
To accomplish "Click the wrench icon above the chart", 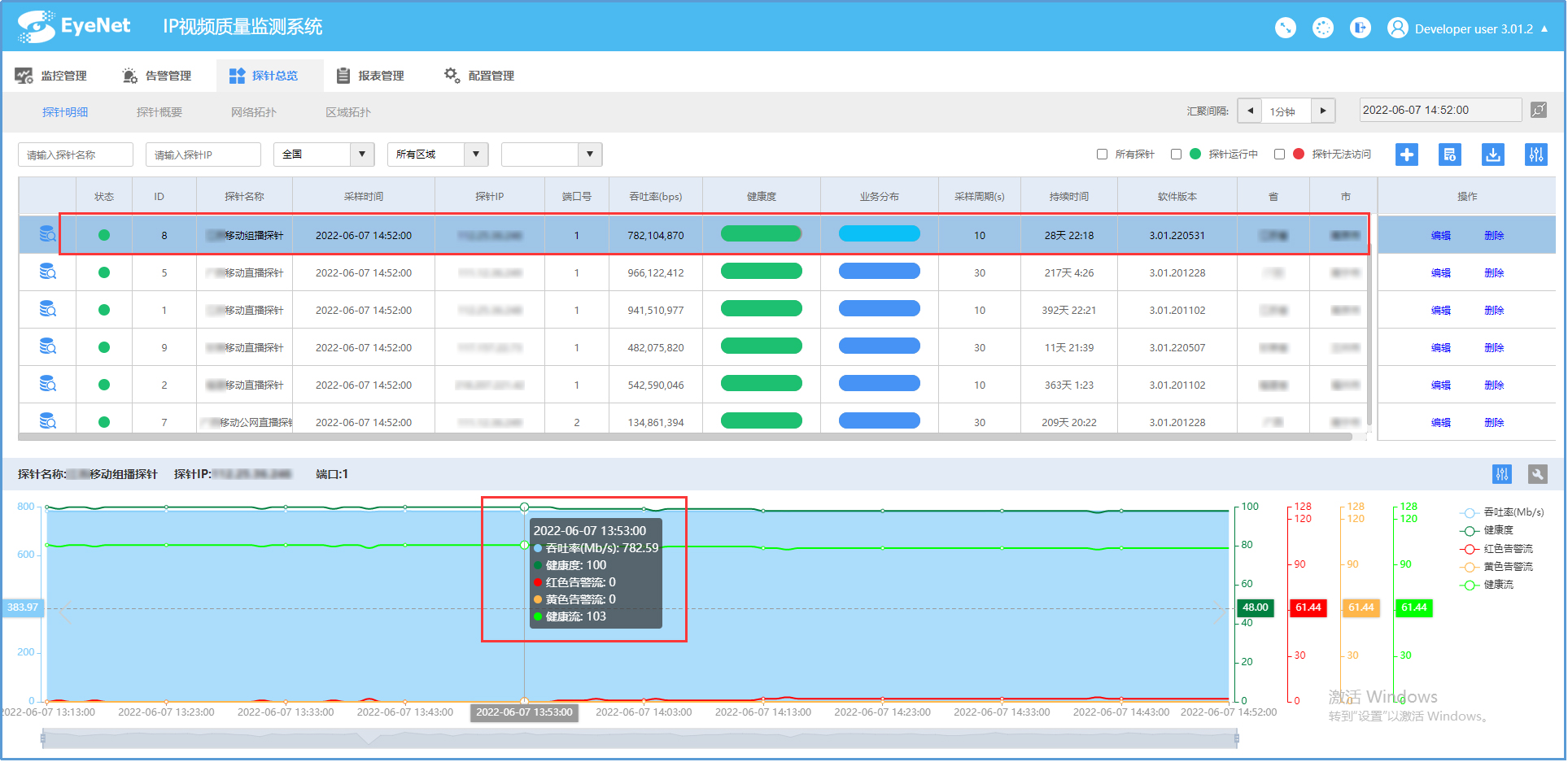I will pos(1537,474).
